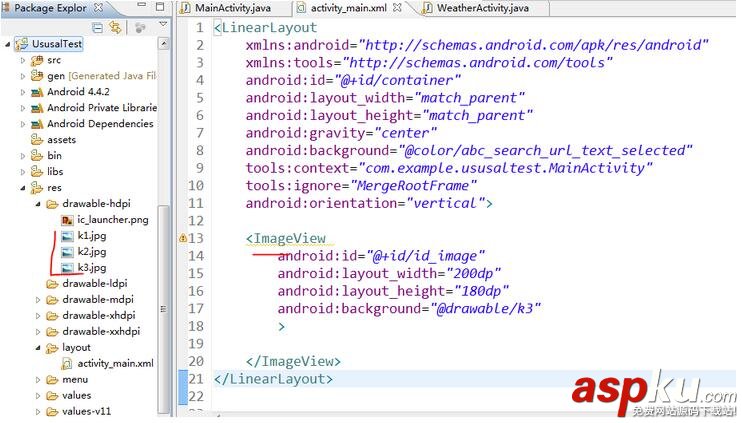
Task: Click the k3.jpg image icon
Action: [68, 268]
